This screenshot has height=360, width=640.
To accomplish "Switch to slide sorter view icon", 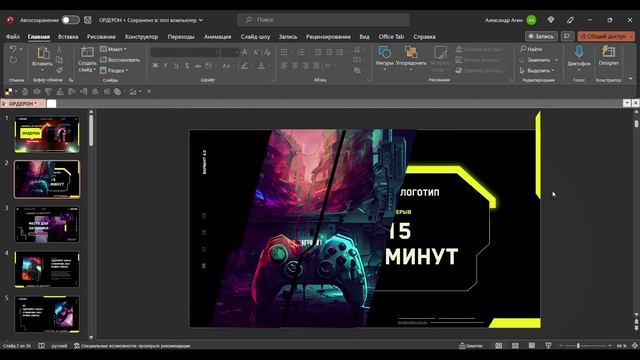I will coord(515,346).
